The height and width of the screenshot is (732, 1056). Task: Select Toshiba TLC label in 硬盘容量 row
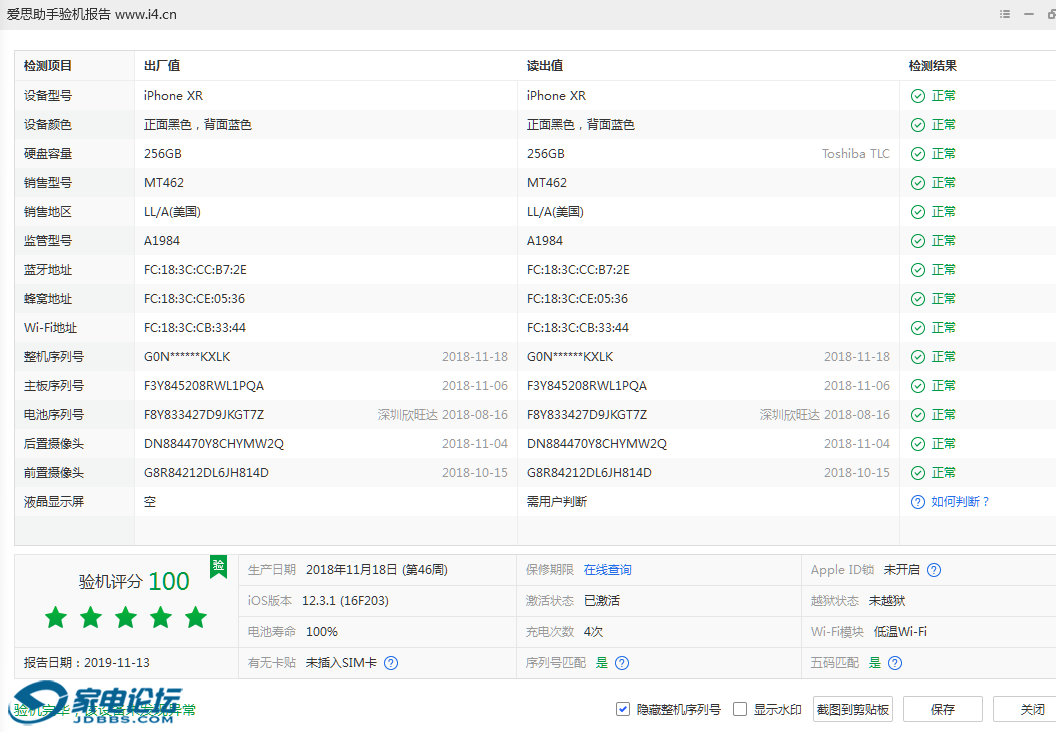click(855, 154)
